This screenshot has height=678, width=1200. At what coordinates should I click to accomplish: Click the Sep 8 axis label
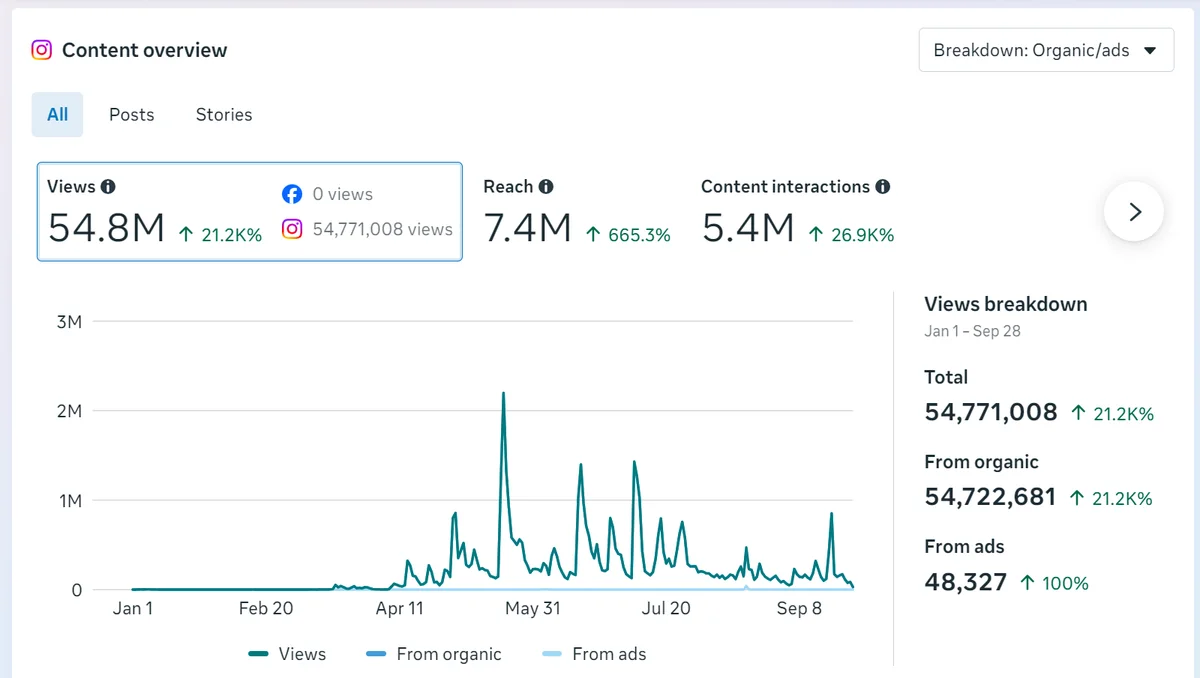coord(799,608)
